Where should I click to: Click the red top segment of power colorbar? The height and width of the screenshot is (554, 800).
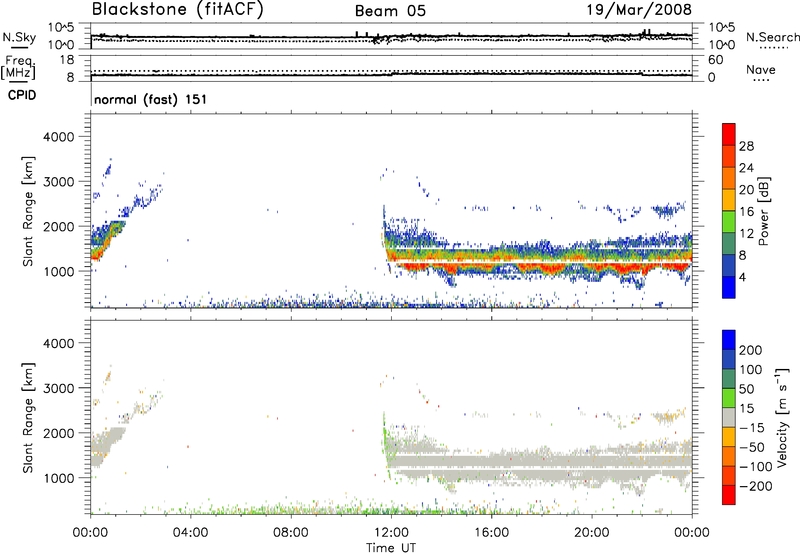coord(729,135)
